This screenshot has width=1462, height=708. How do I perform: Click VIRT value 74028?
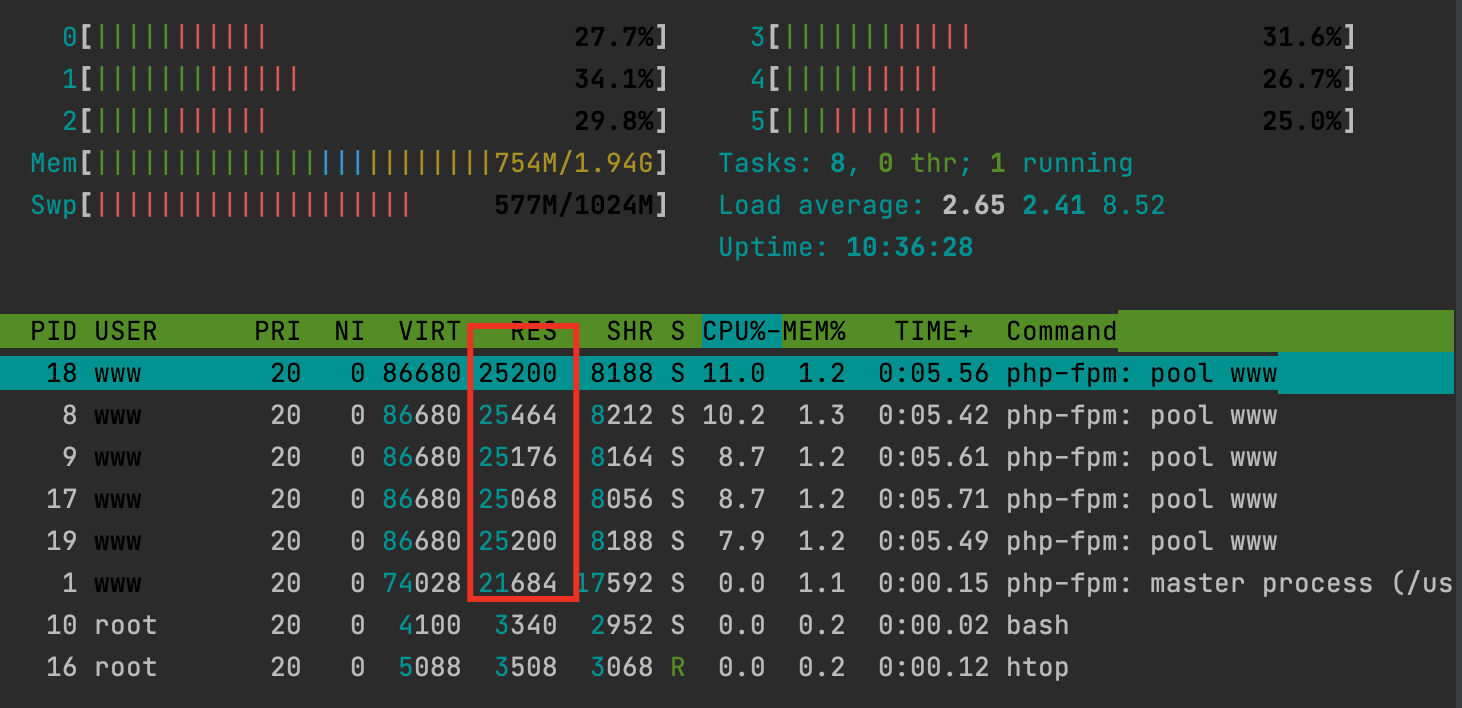pos(421,583)
